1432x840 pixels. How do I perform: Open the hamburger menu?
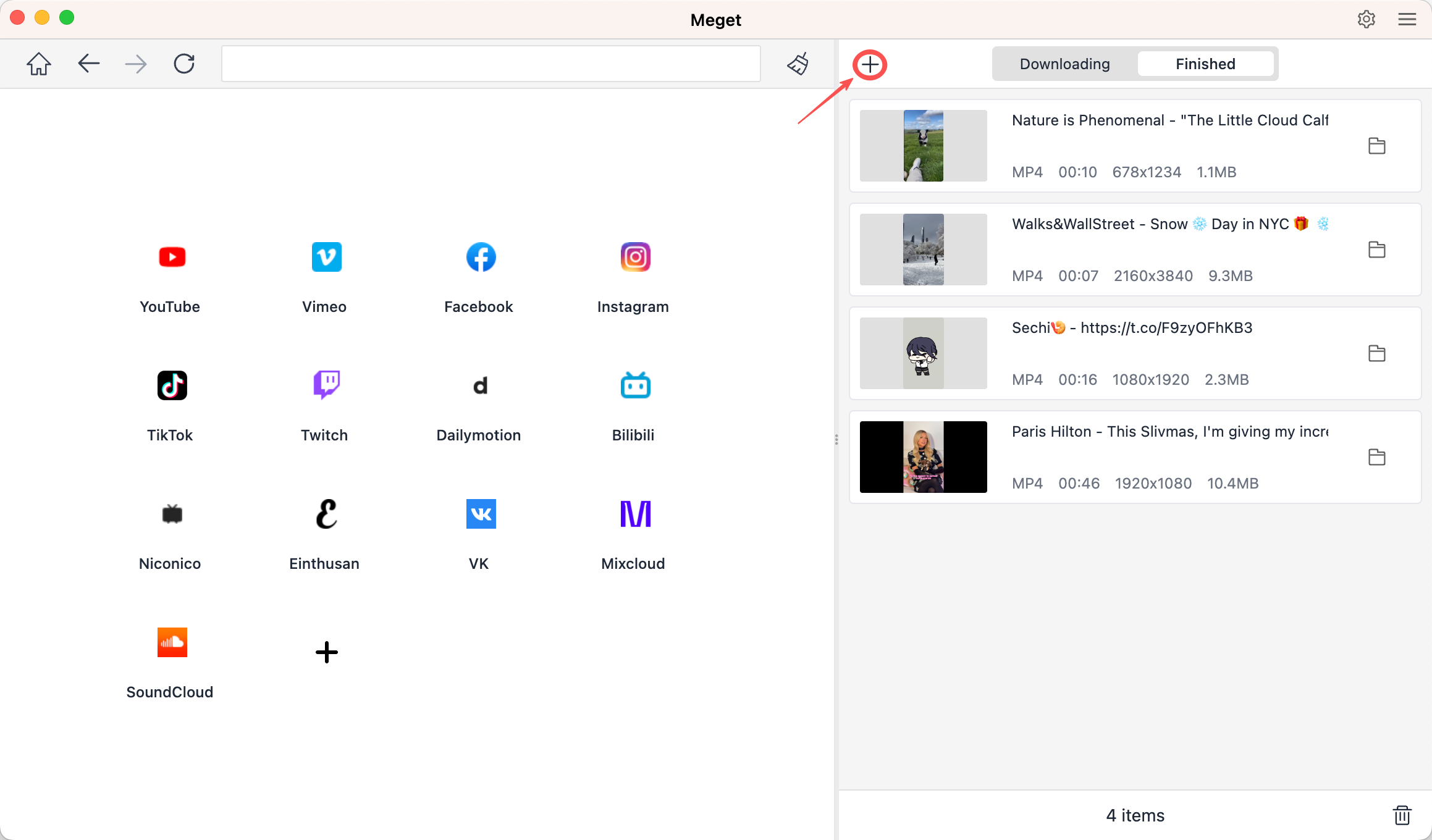1407,19
